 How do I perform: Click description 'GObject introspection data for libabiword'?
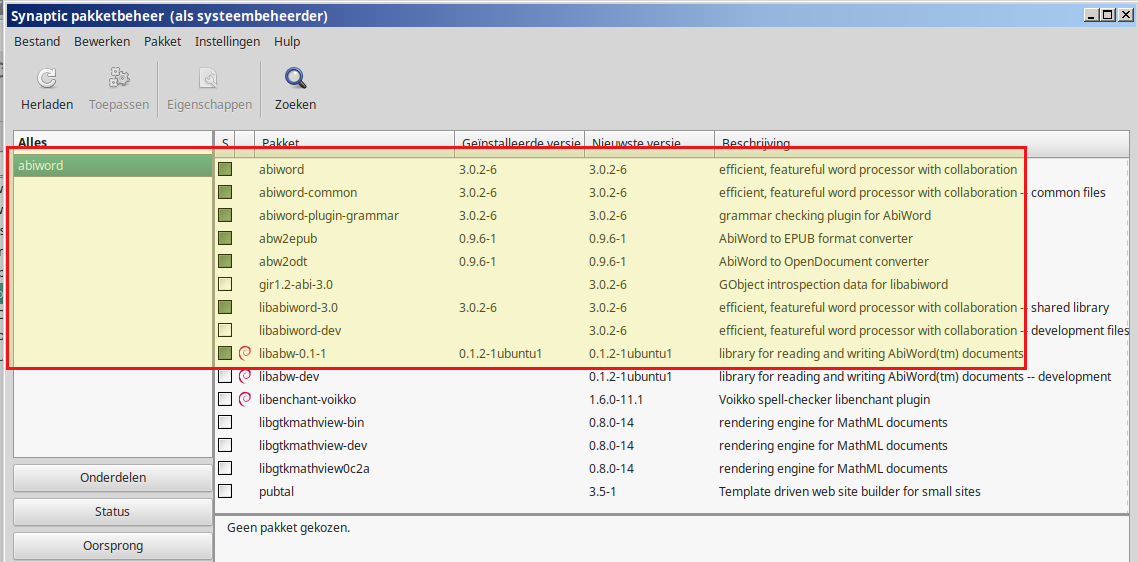tap(833, 285)
